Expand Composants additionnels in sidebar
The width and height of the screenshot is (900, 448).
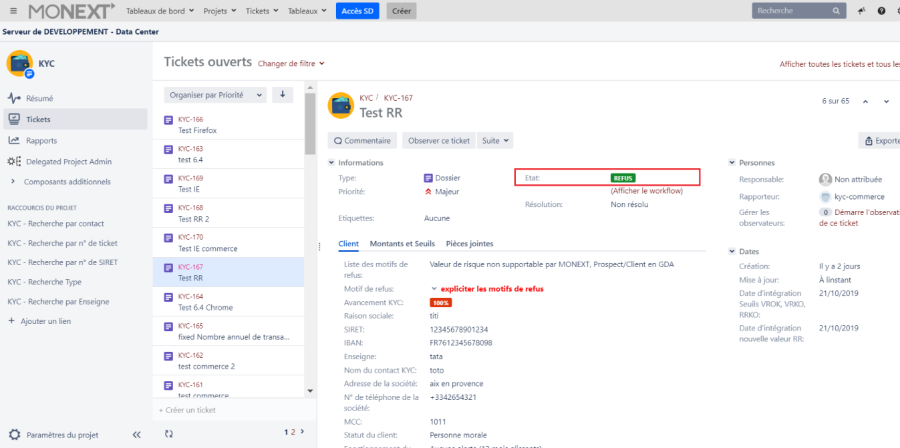point(13,181)
